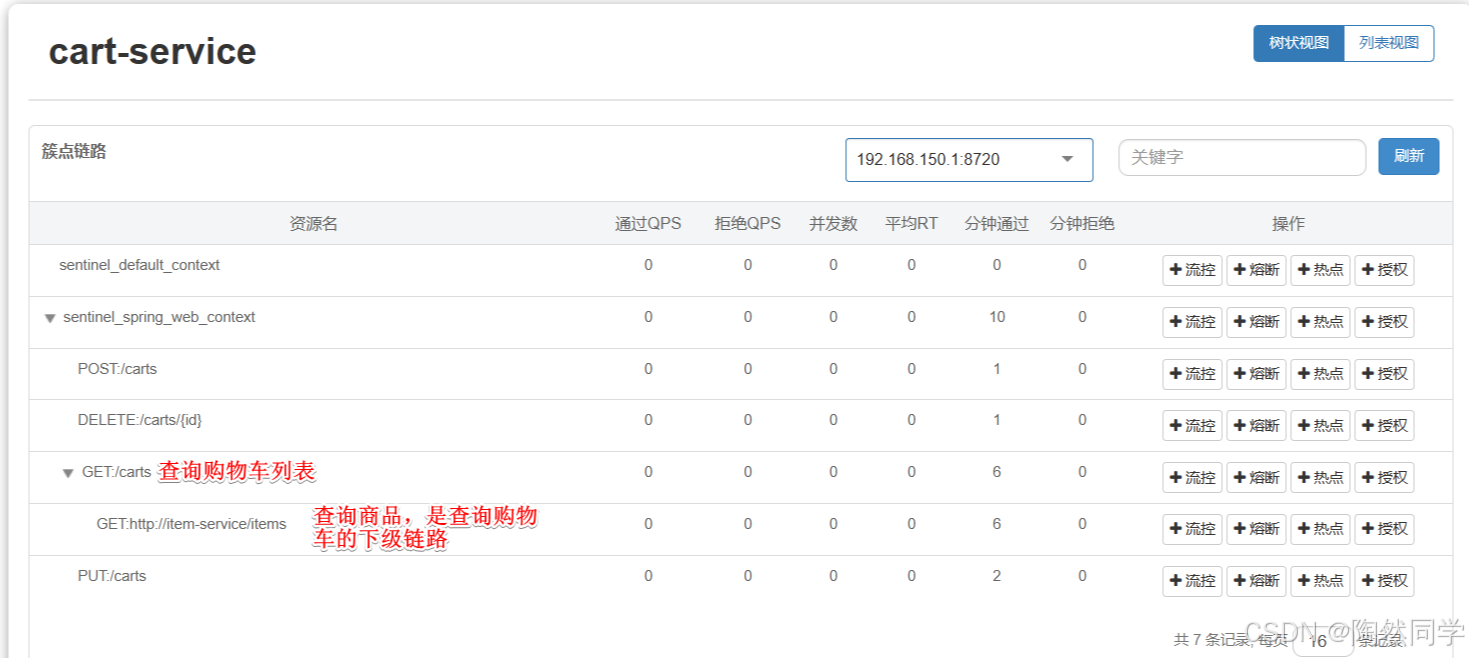Open the 192.168.150.1:8720 machine dropdown

[969, 160]
